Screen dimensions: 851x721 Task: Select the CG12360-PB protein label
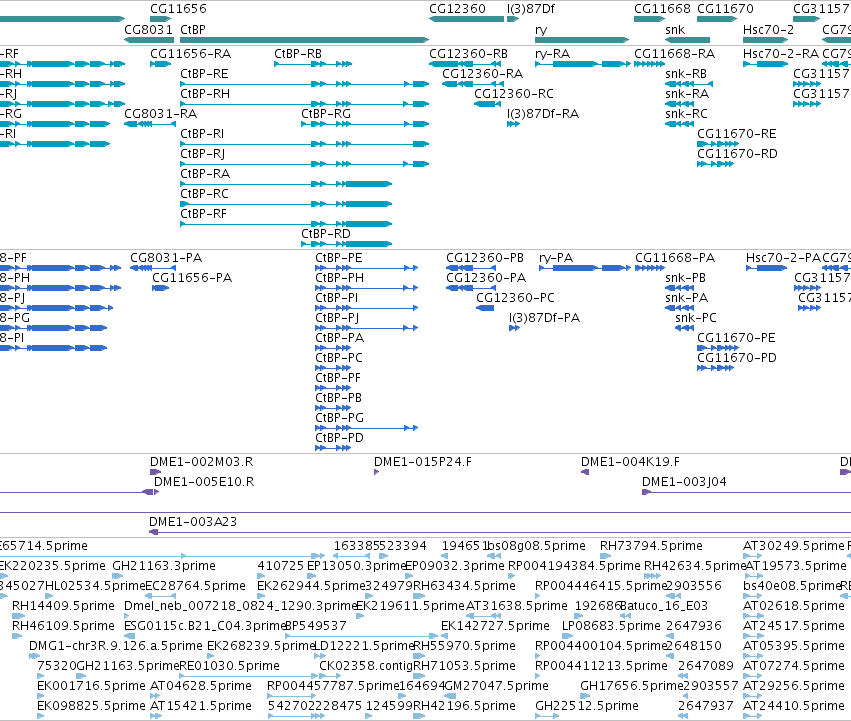point(485,258)
